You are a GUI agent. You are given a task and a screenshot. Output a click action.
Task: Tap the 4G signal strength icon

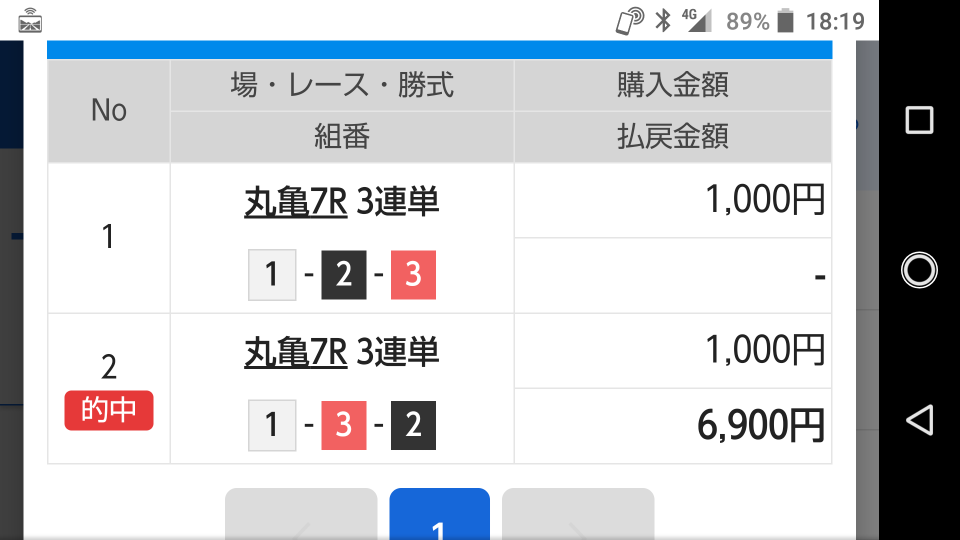click(697, 21)
